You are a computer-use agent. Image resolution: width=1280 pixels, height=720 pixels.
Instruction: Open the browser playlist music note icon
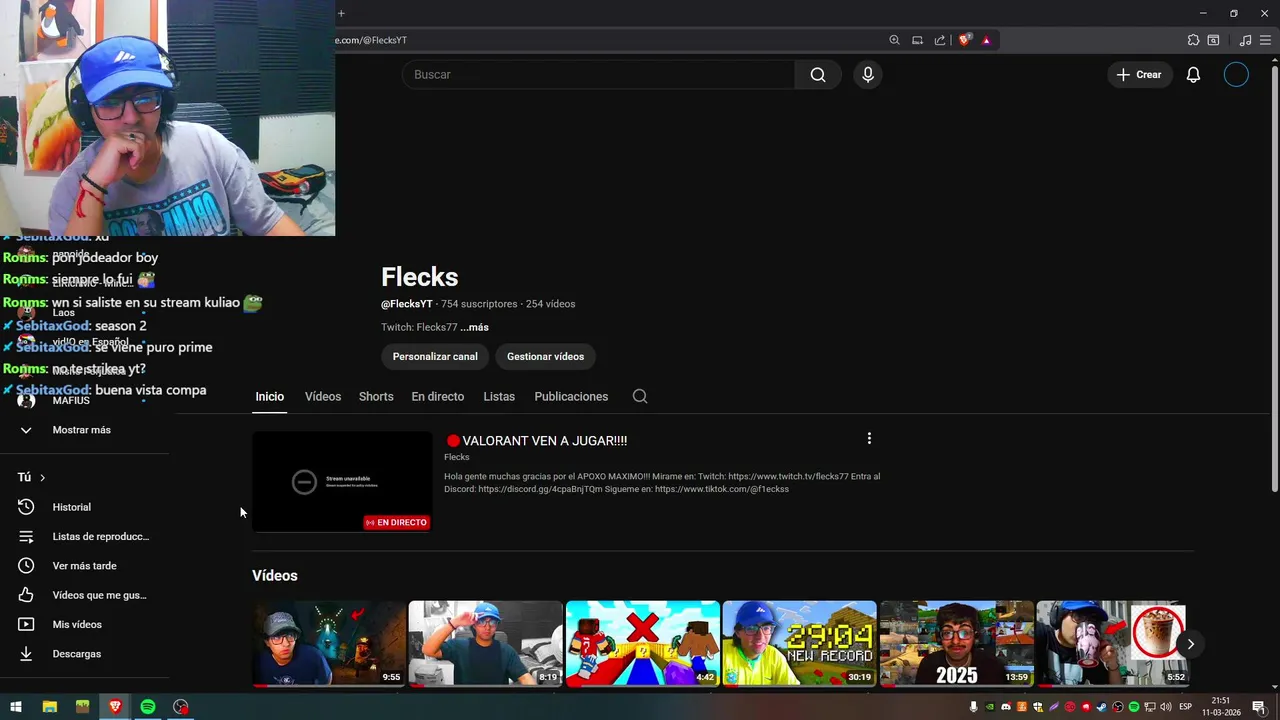point(1245,40)
